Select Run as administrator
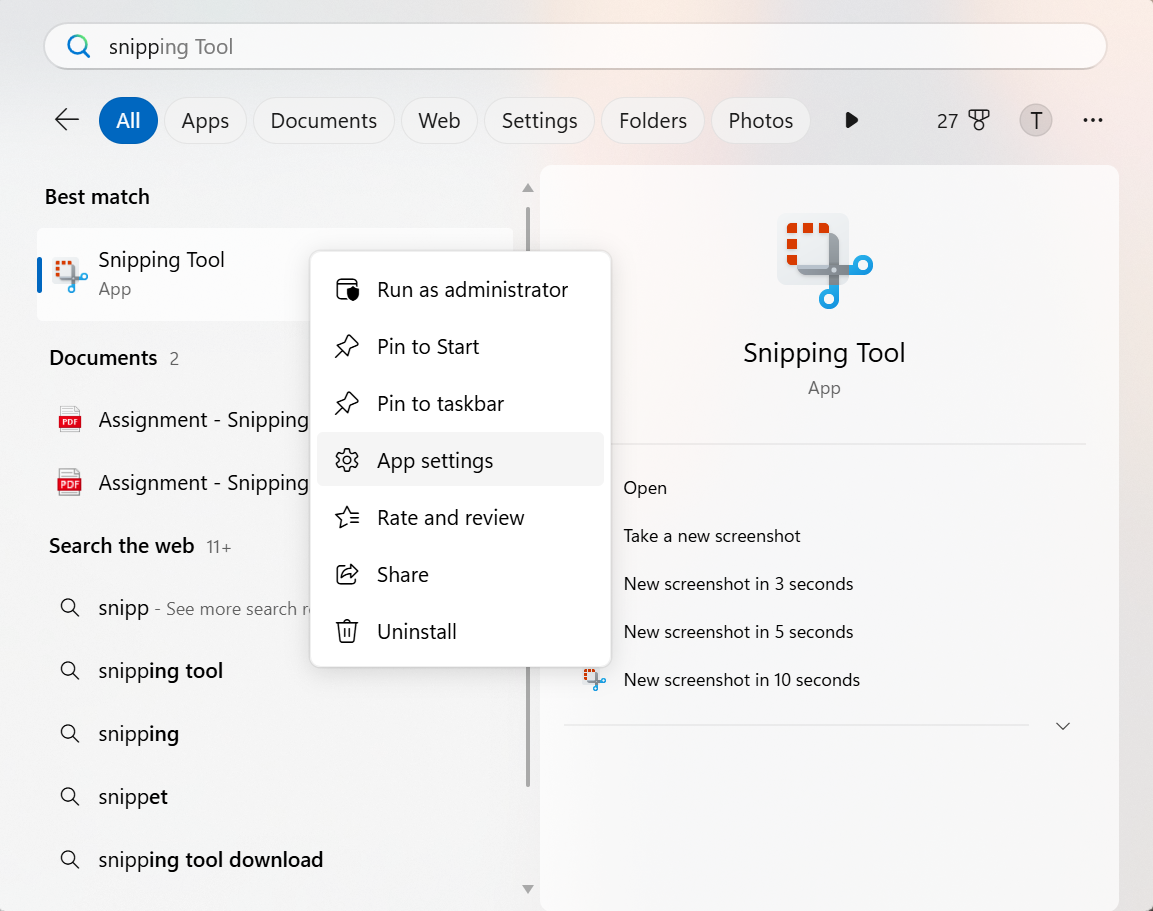The image size is (1153, 911). pyautogui.click(x=460, y=290)
